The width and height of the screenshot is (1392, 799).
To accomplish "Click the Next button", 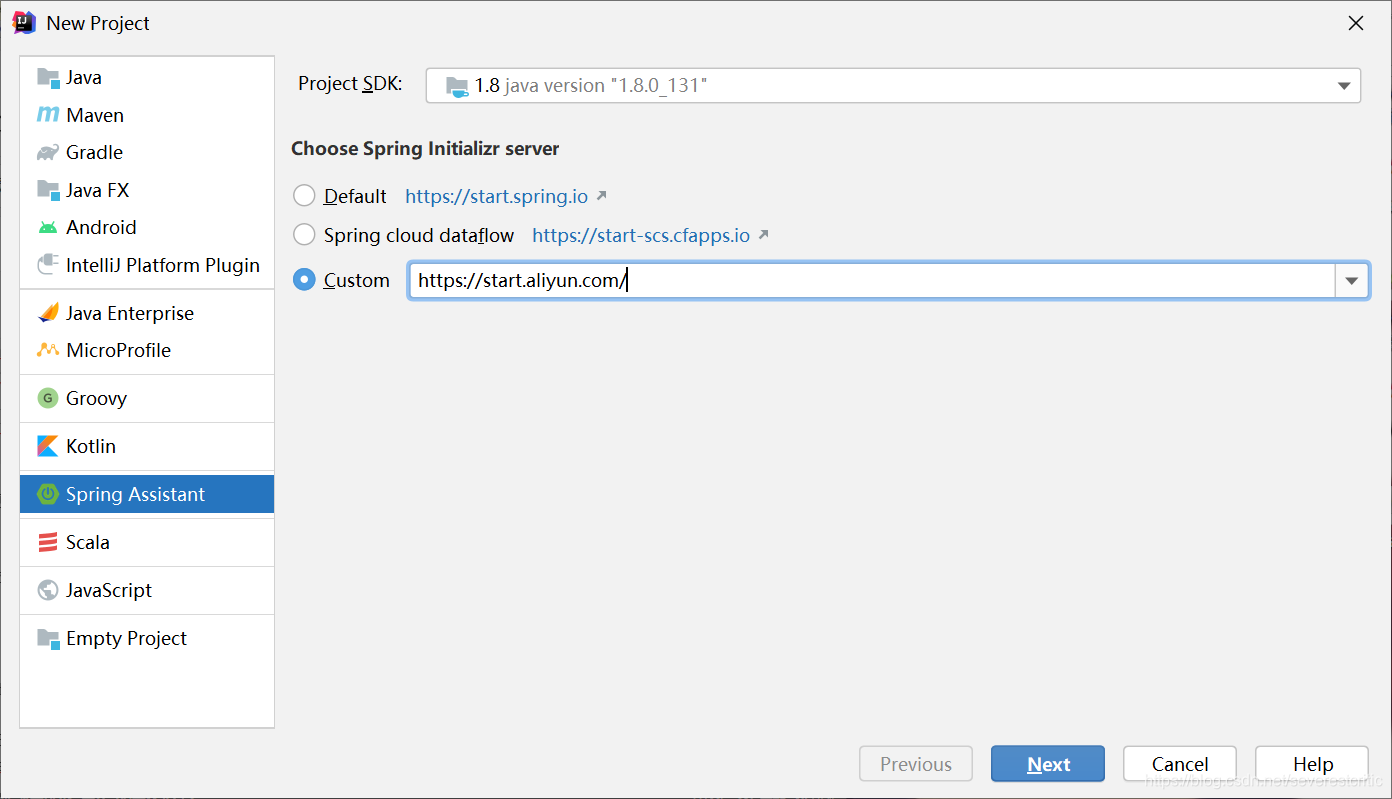I will tap(1048, 764).
